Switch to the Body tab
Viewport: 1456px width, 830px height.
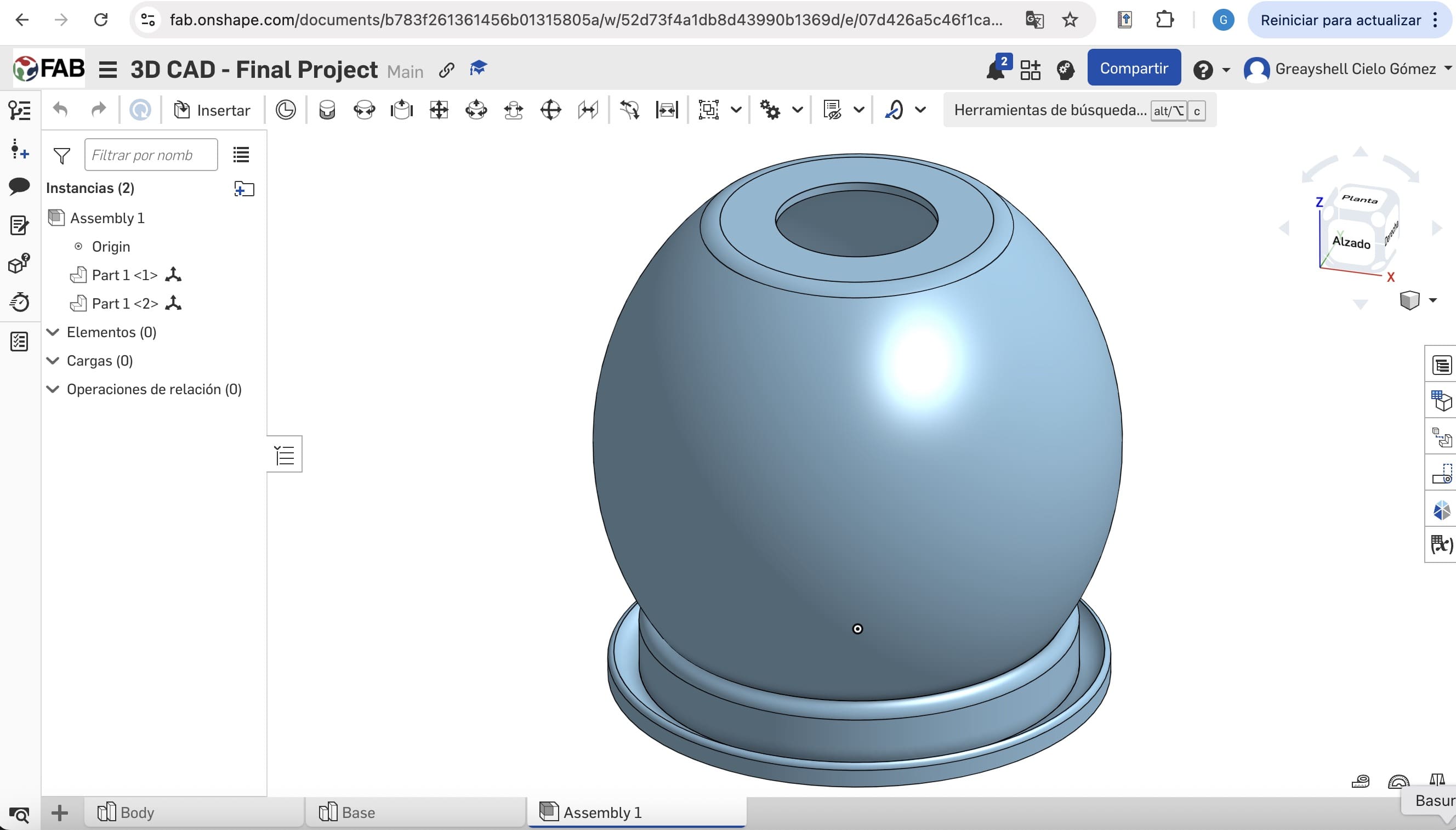click(136, 812)
